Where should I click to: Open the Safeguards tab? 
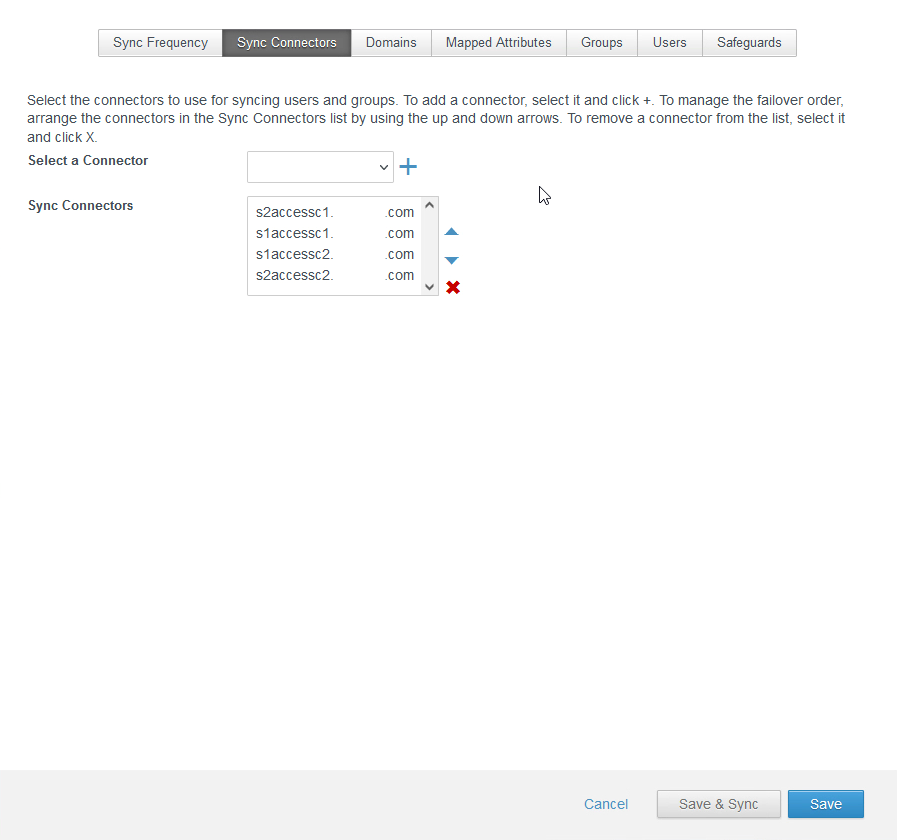(749, 42)
